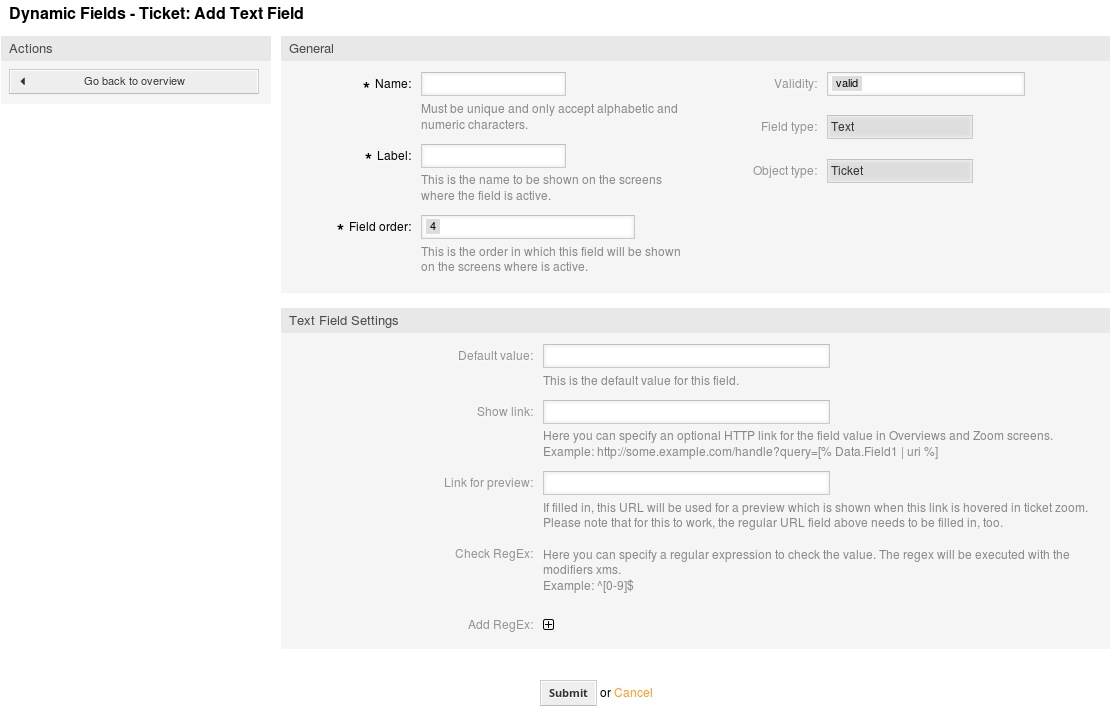Click the Field type Text box
This screenshot has width=1118, height=712.
pos(900,127)
